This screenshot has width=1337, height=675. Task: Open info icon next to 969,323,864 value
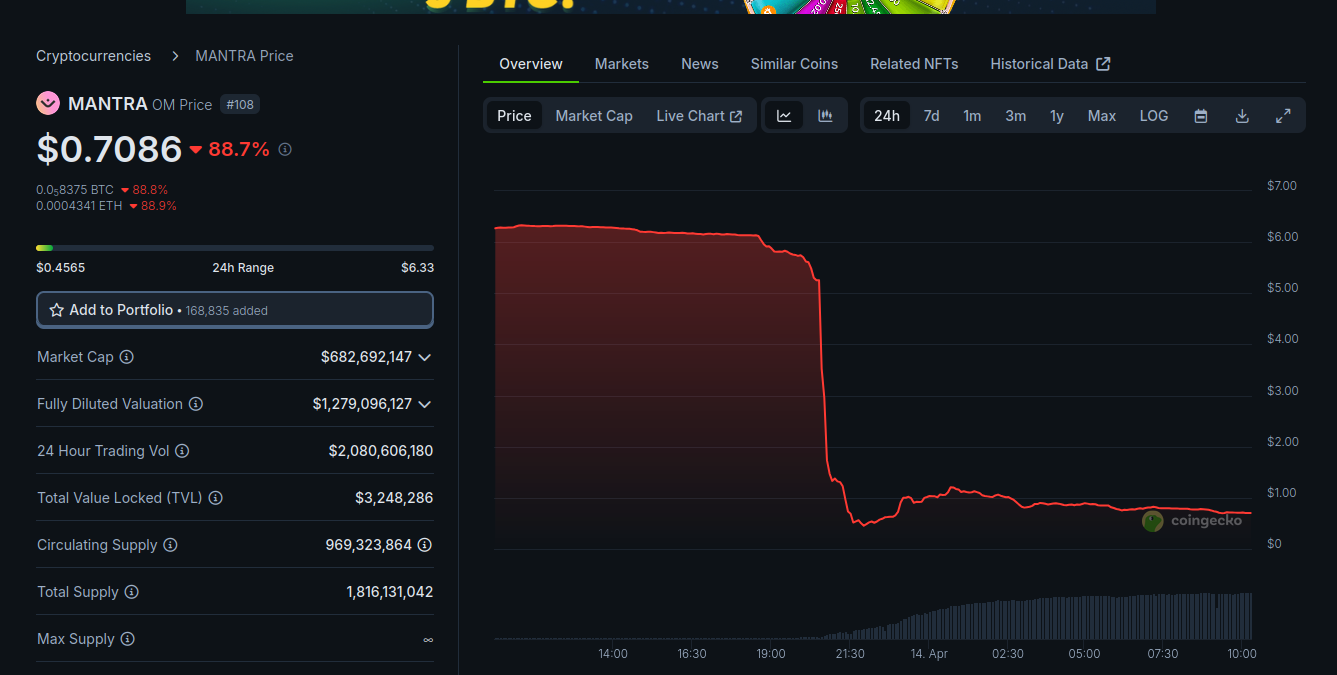(x=425, y=545)
